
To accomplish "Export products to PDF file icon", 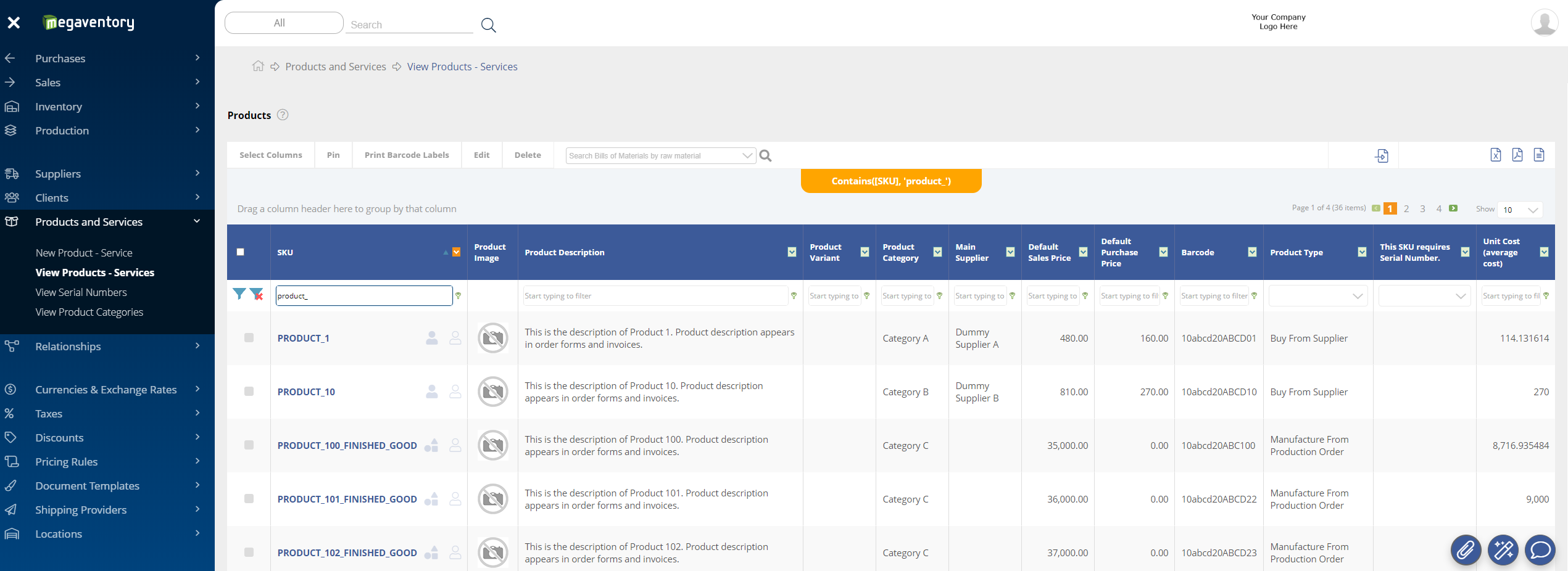I will (1517, 155).
